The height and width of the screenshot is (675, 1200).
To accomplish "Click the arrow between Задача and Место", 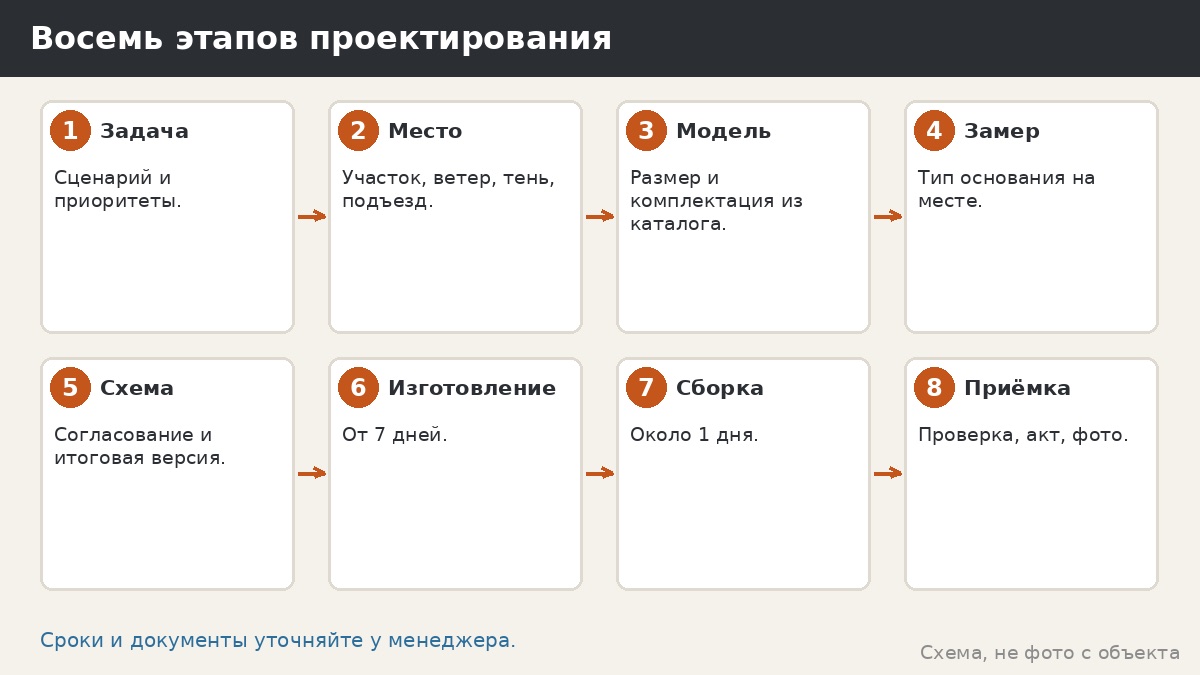I will tap(312, 216).
